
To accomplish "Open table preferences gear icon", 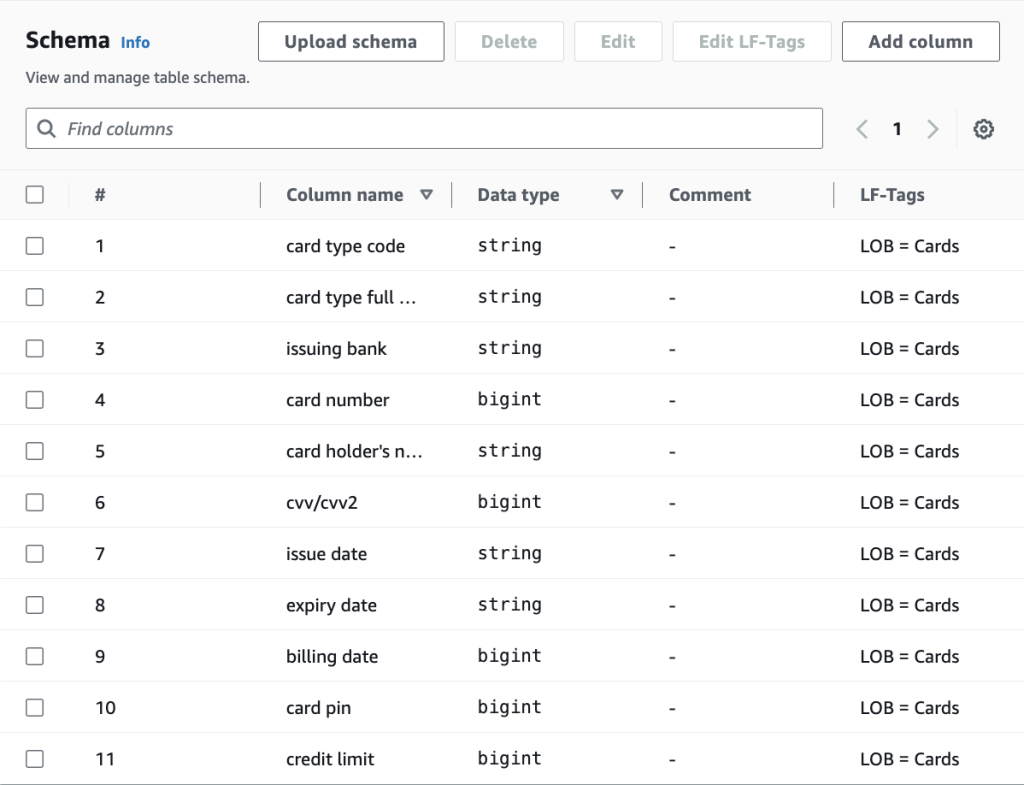I will pos(983,129).
